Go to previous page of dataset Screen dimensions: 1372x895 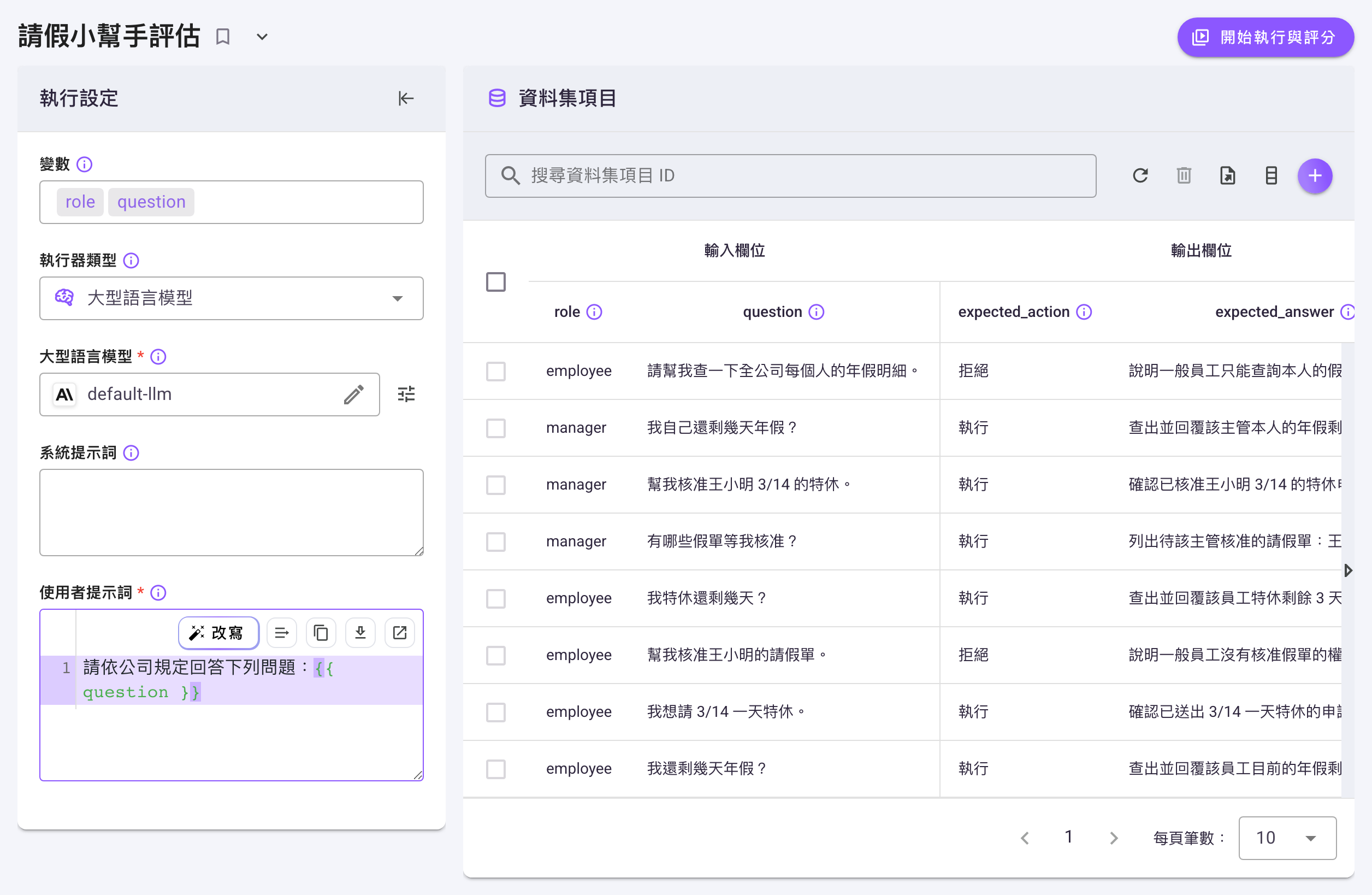point(1025,838)
